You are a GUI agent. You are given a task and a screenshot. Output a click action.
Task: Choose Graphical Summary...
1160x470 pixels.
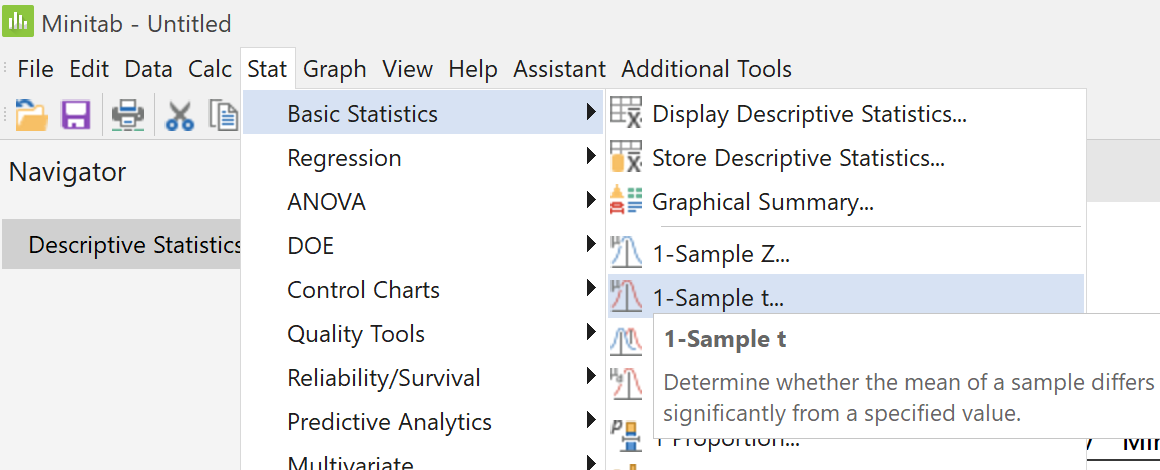click(x=846, y=201)
